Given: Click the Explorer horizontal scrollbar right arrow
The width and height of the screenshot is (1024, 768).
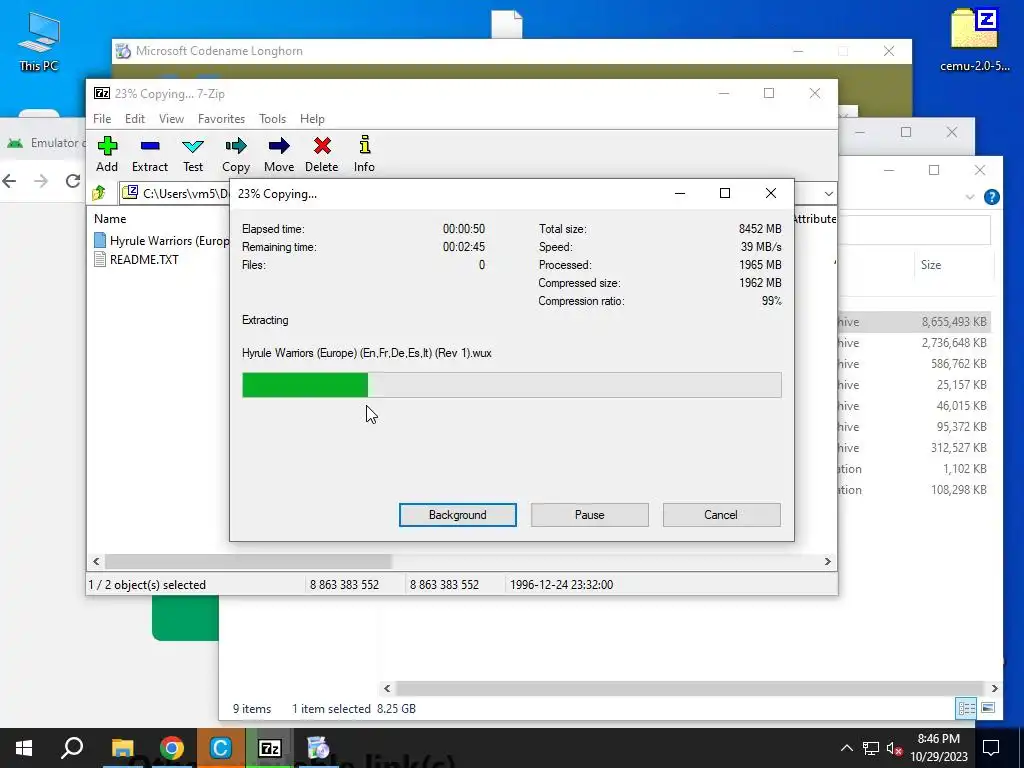Looking at the screenshot, I should [x=995, y=688].
